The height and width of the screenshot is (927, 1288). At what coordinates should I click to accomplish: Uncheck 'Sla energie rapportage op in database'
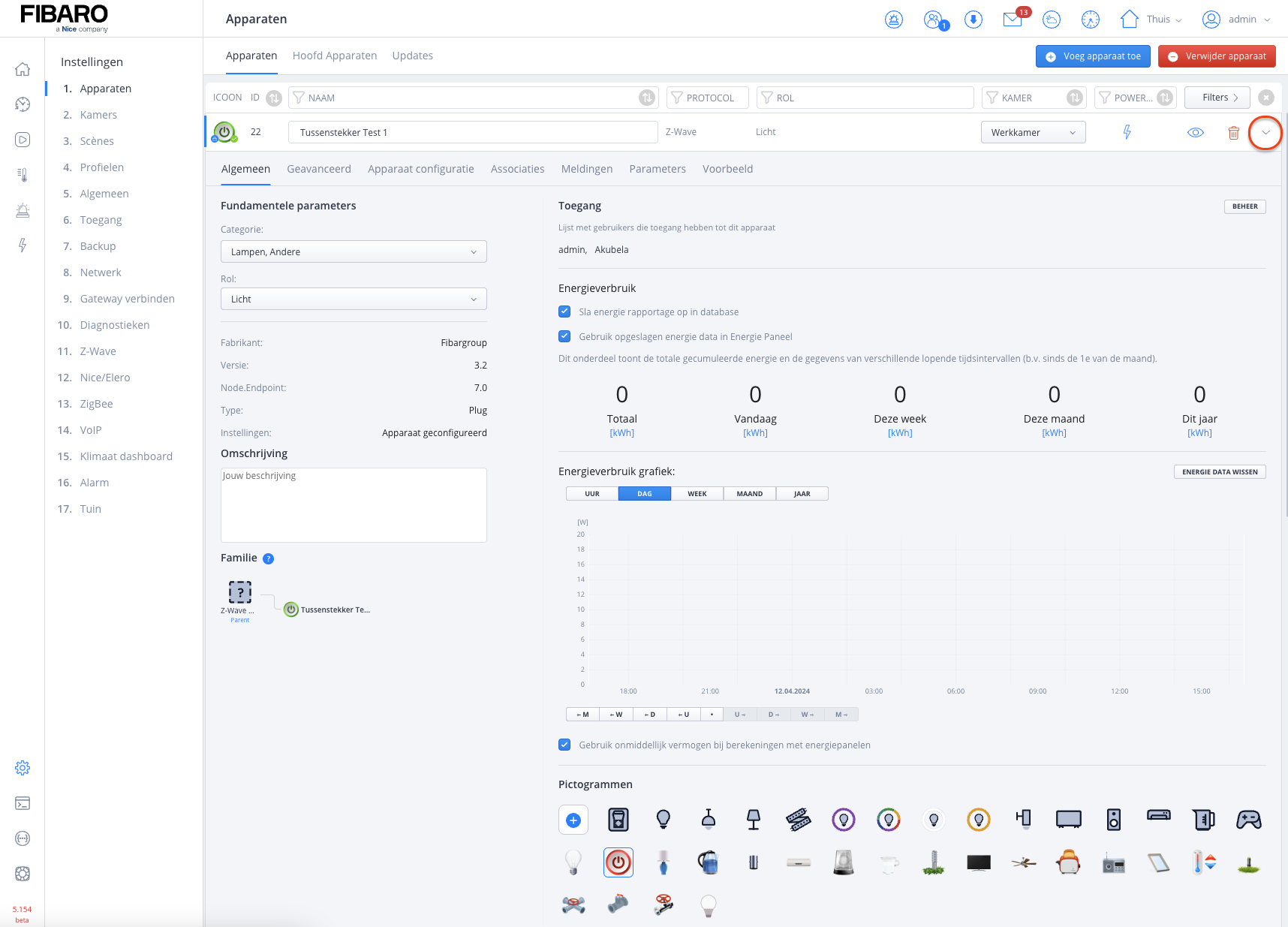[564, 312]
